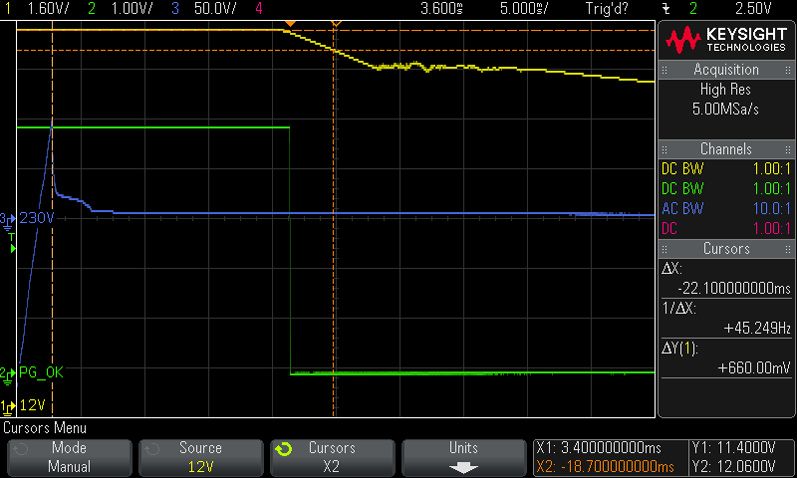This screenshot has width=797, height=478.
Task: Click the blue AC BW channel 3 row
Action: click(x=726, y=208)
